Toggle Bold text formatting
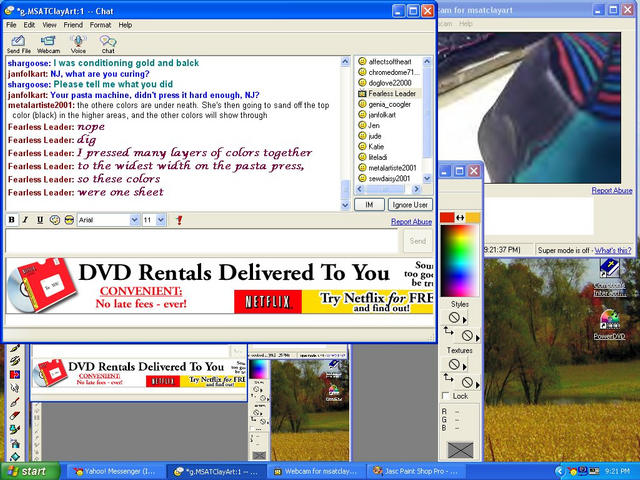 click(11, 220)
